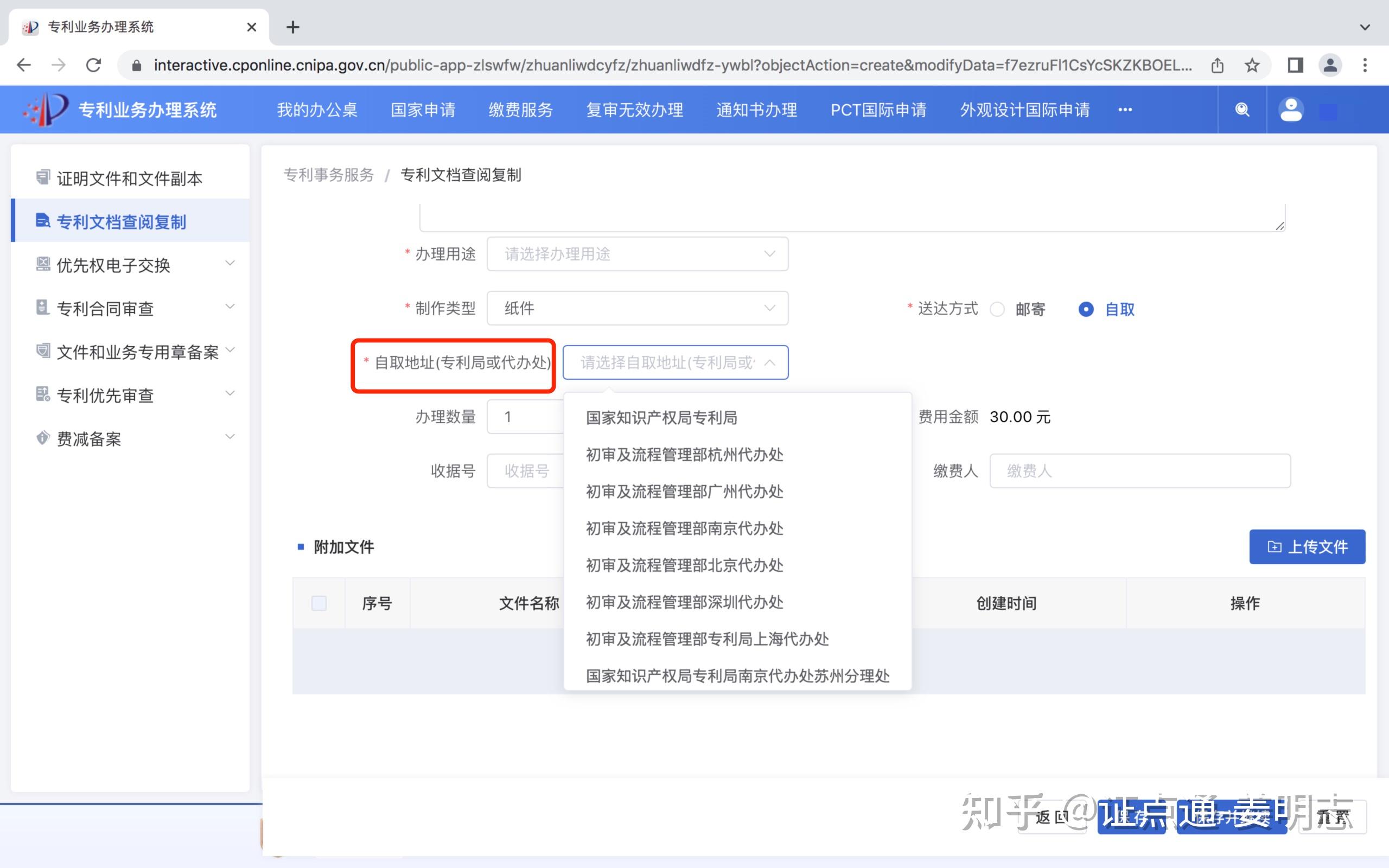Screen dimensions: 1389x868
Task: Choose 初审及流程管理部杭州代办处 option
Action: 737,455
